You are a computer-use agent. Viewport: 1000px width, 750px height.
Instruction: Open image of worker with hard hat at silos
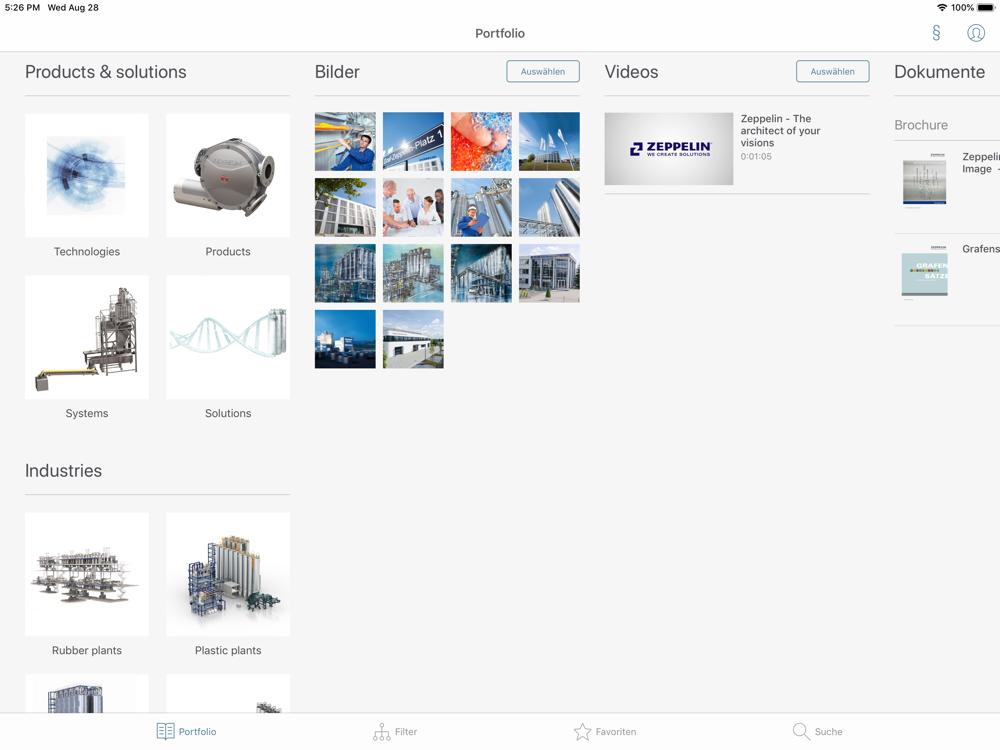pyautogui.click(x=481, y=207)
